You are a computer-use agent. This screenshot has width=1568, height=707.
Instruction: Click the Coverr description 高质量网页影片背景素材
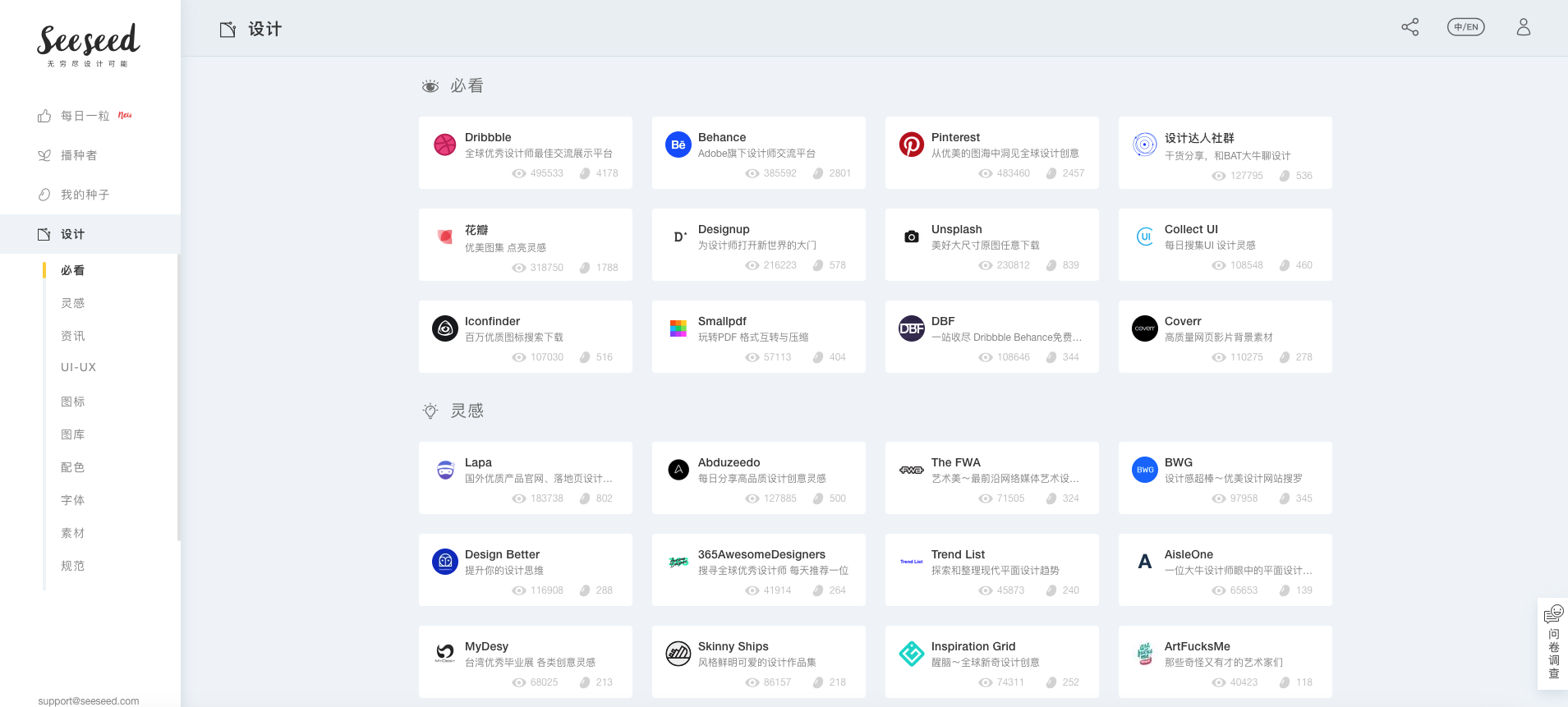pos(1219,337)
